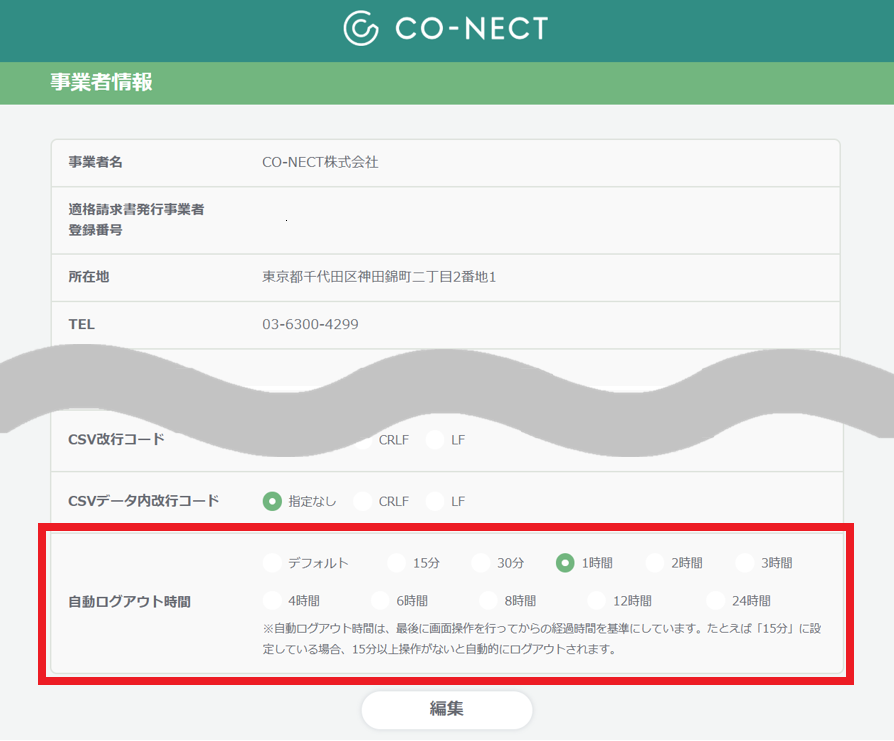Choose LF in the CSV改行コード row
Screen dimensions: 894x741
[x=435, y=440]
